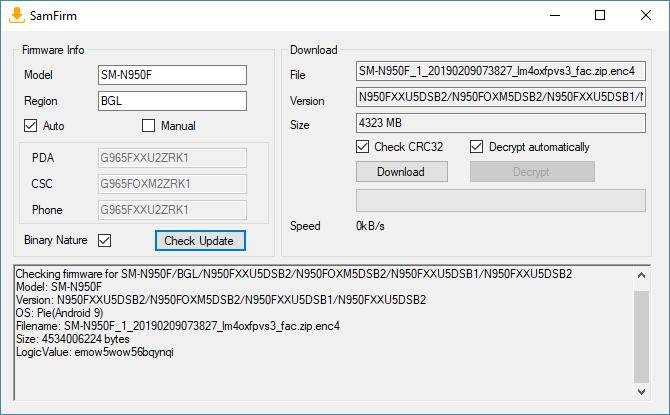Toggle the Binary Nature checkbox

point(104,240)
